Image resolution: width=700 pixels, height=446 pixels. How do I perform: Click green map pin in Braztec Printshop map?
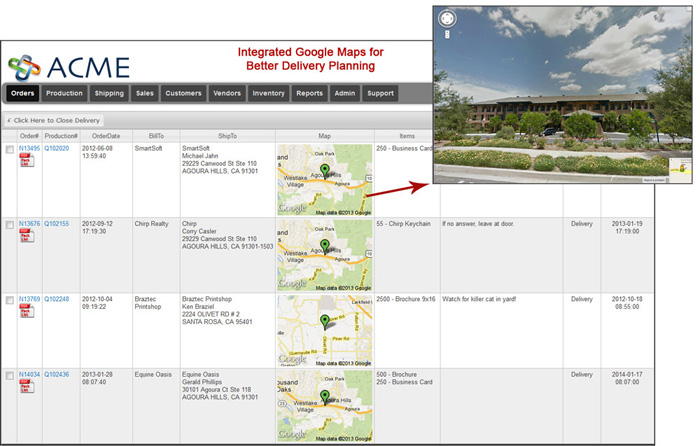[325, 321]
